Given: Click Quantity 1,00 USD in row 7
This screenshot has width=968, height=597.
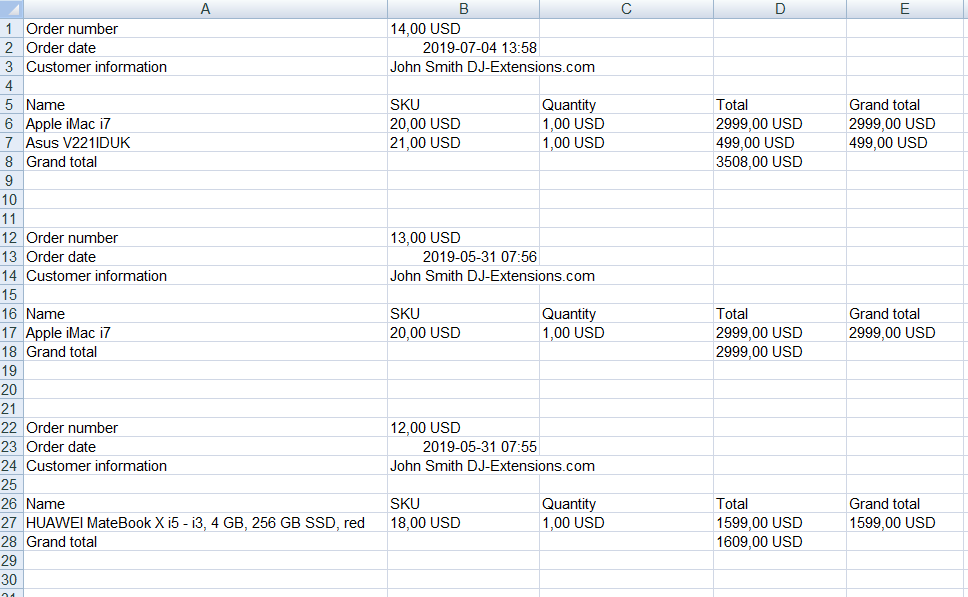Looking at the screenshot, I should 626,143.
